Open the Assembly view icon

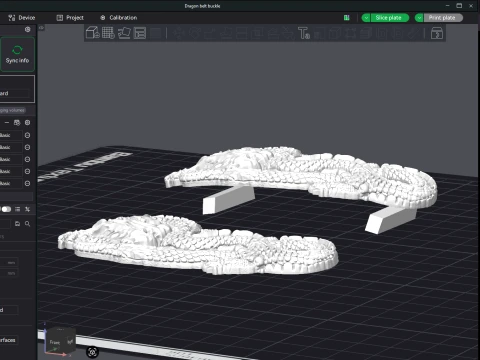click(x=437, y=33)
